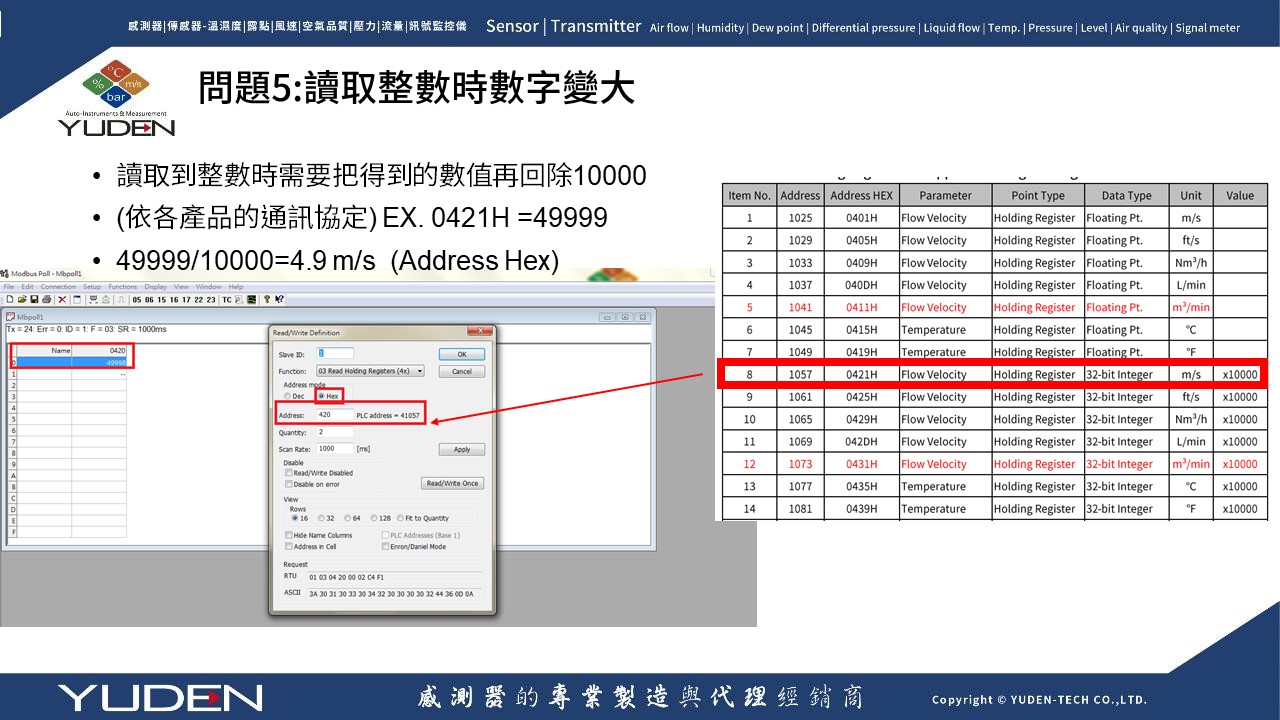Select 32 rows radio option

(321, 518)
